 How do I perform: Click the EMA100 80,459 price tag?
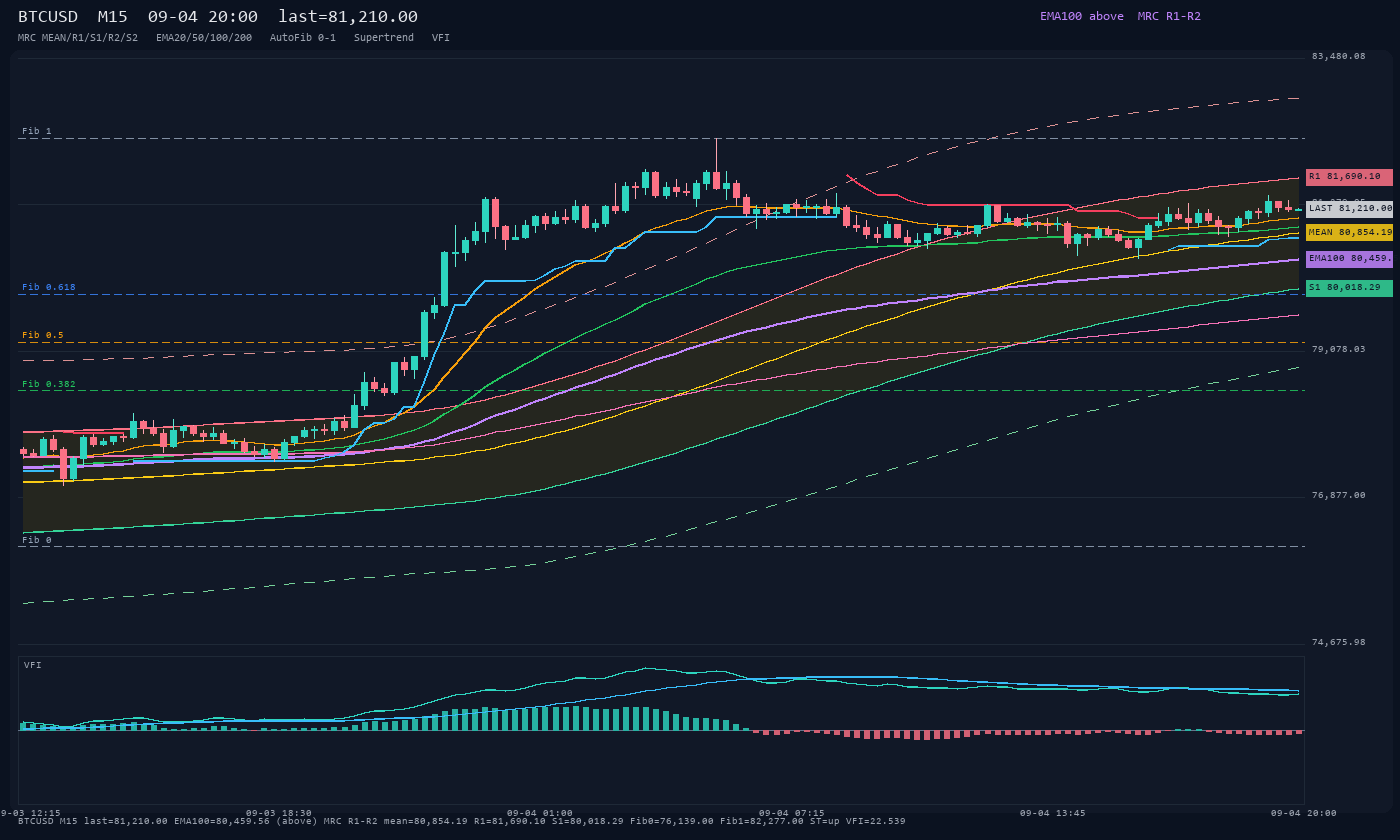(x=1349, y=259)
